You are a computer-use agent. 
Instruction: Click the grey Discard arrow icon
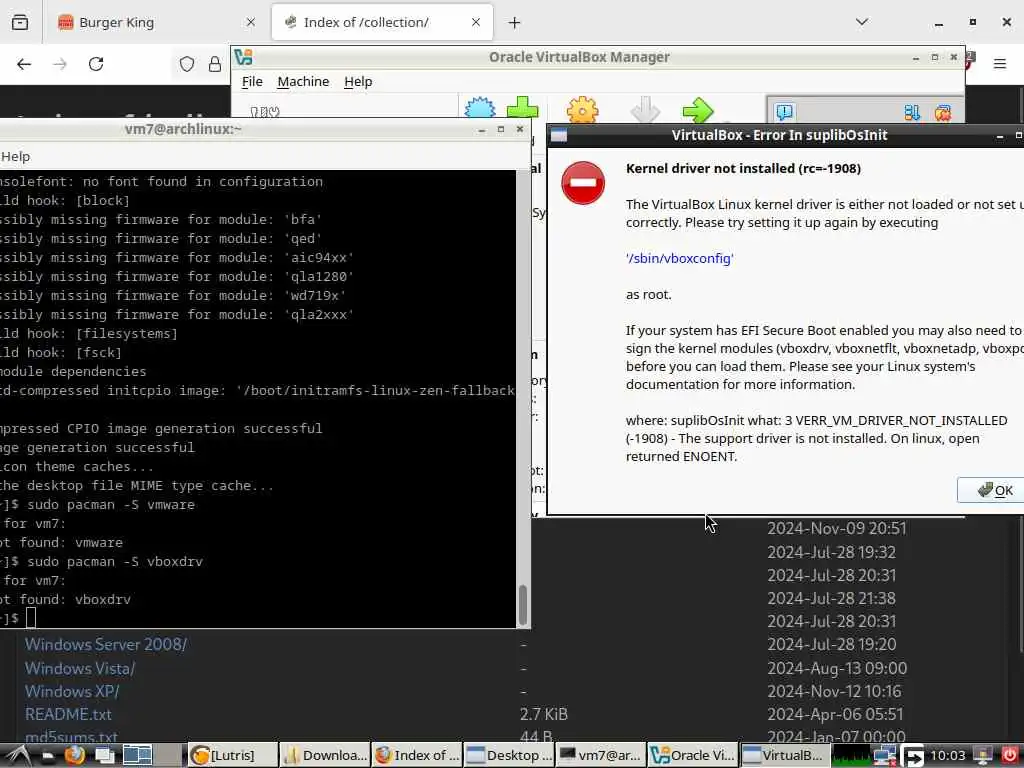645,110
